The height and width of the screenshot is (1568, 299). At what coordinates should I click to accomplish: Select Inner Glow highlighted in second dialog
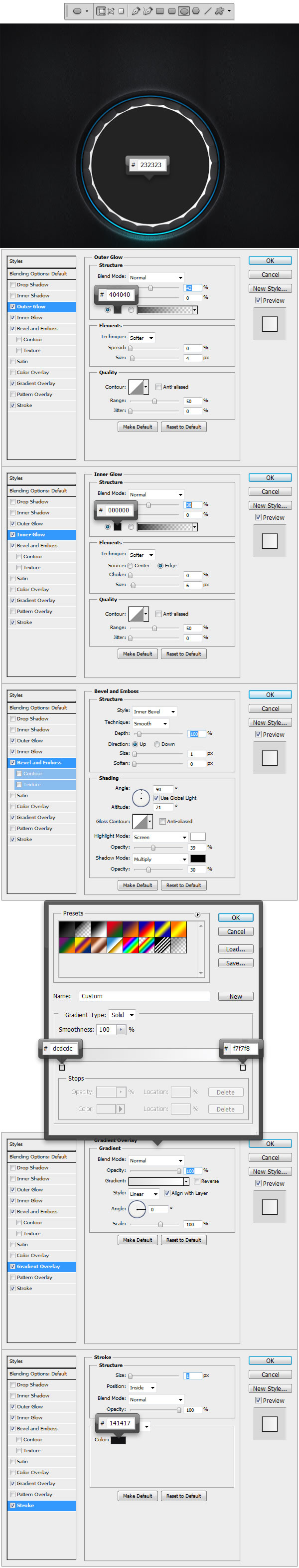[41, 534]
